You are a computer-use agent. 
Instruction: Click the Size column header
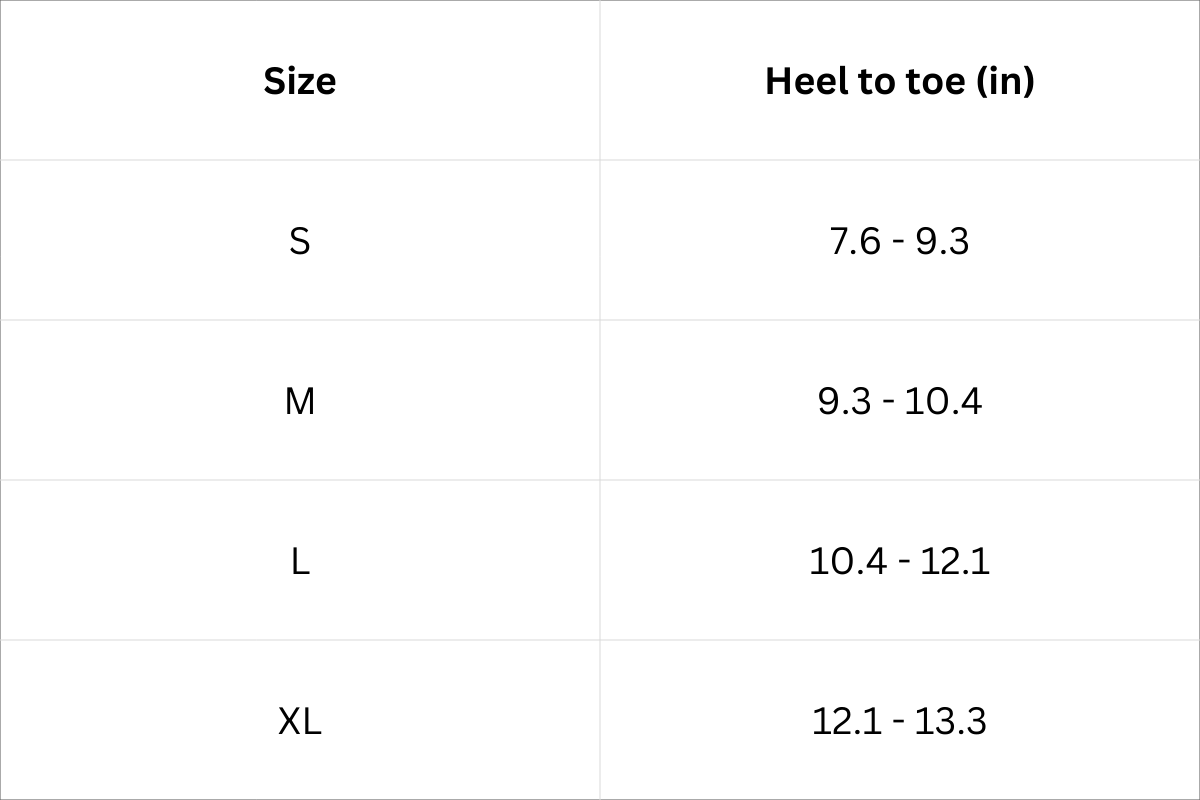pyautogui.click(x=300, y=81)
